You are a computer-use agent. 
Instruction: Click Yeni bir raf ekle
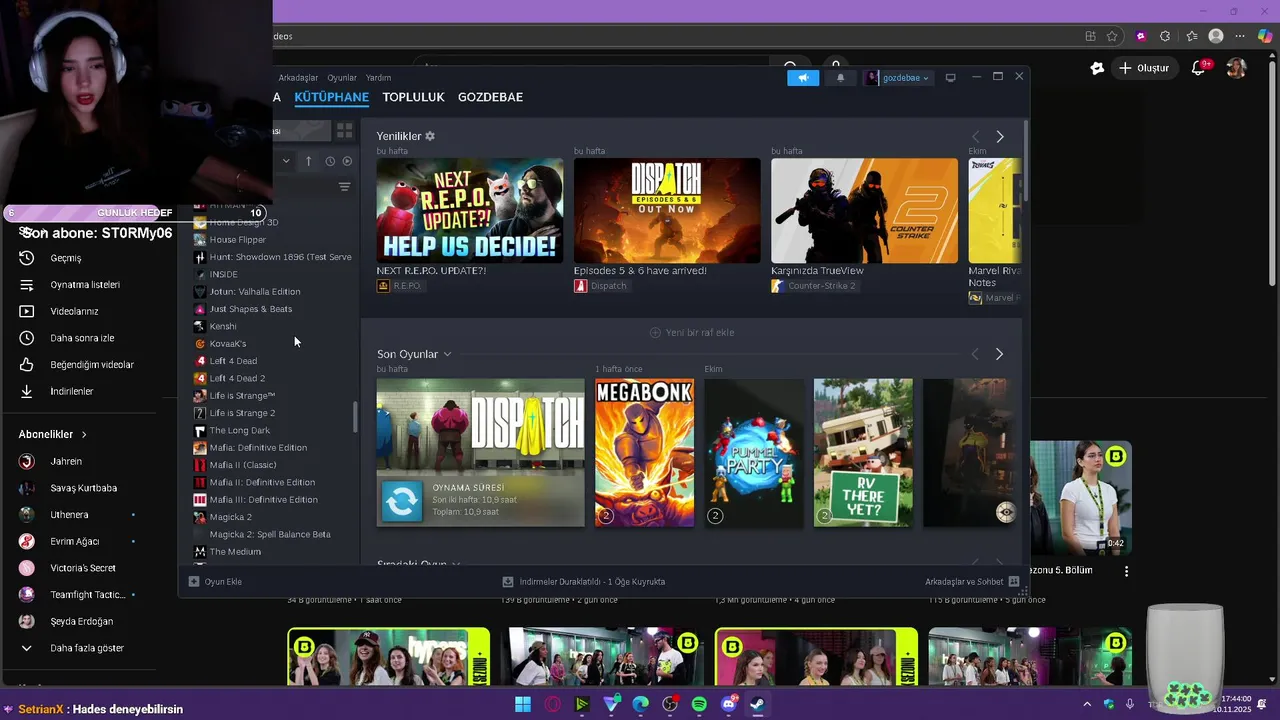pyautogui.click(x=692, y=332)
